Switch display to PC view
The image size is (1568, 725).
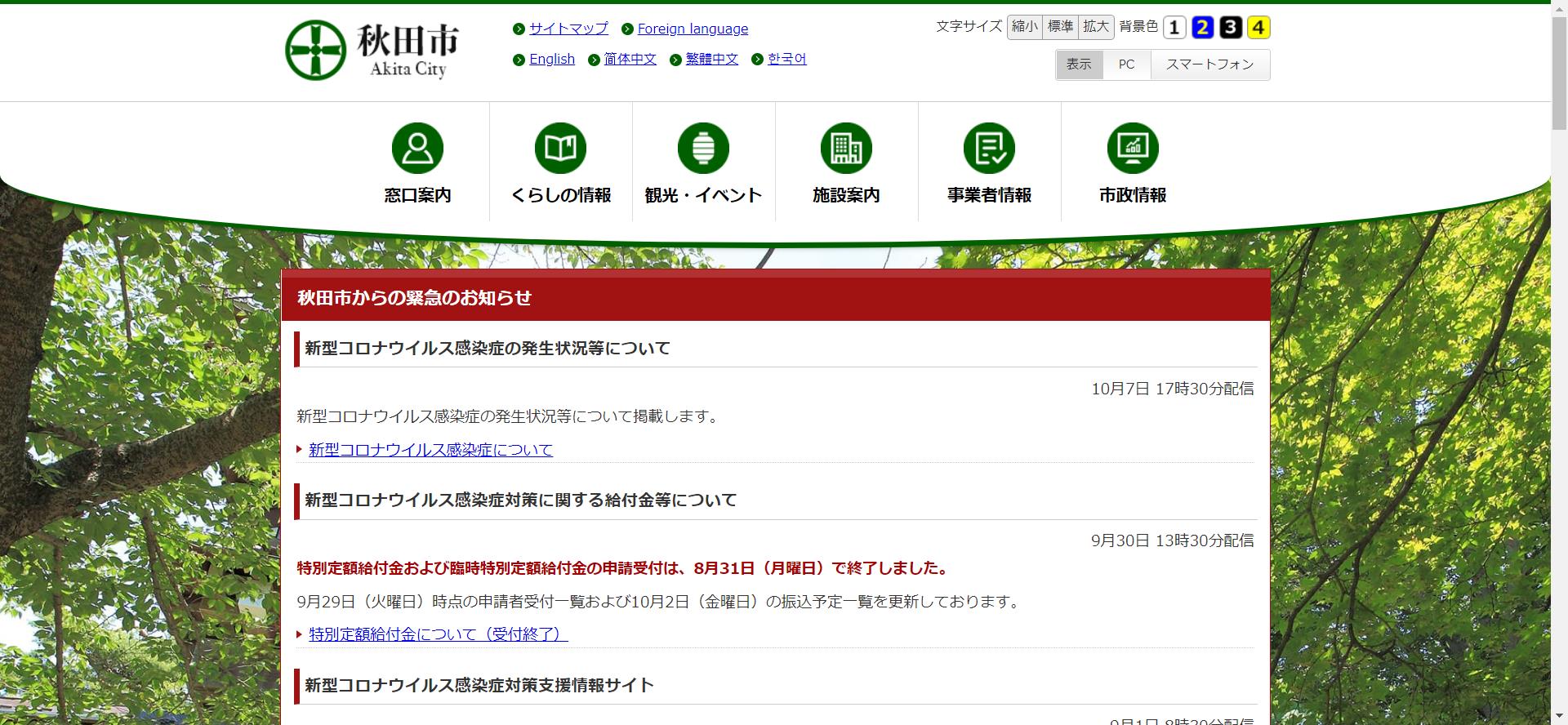coord(1126,64)
